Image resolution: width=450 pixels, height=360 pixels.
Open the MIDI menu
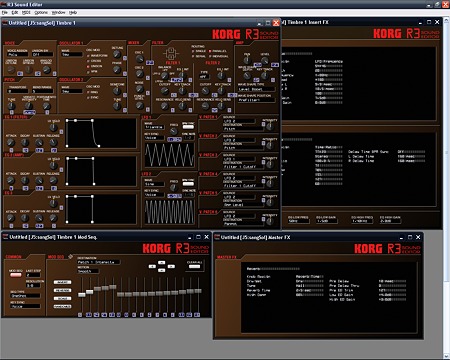(x=26, y=12)
